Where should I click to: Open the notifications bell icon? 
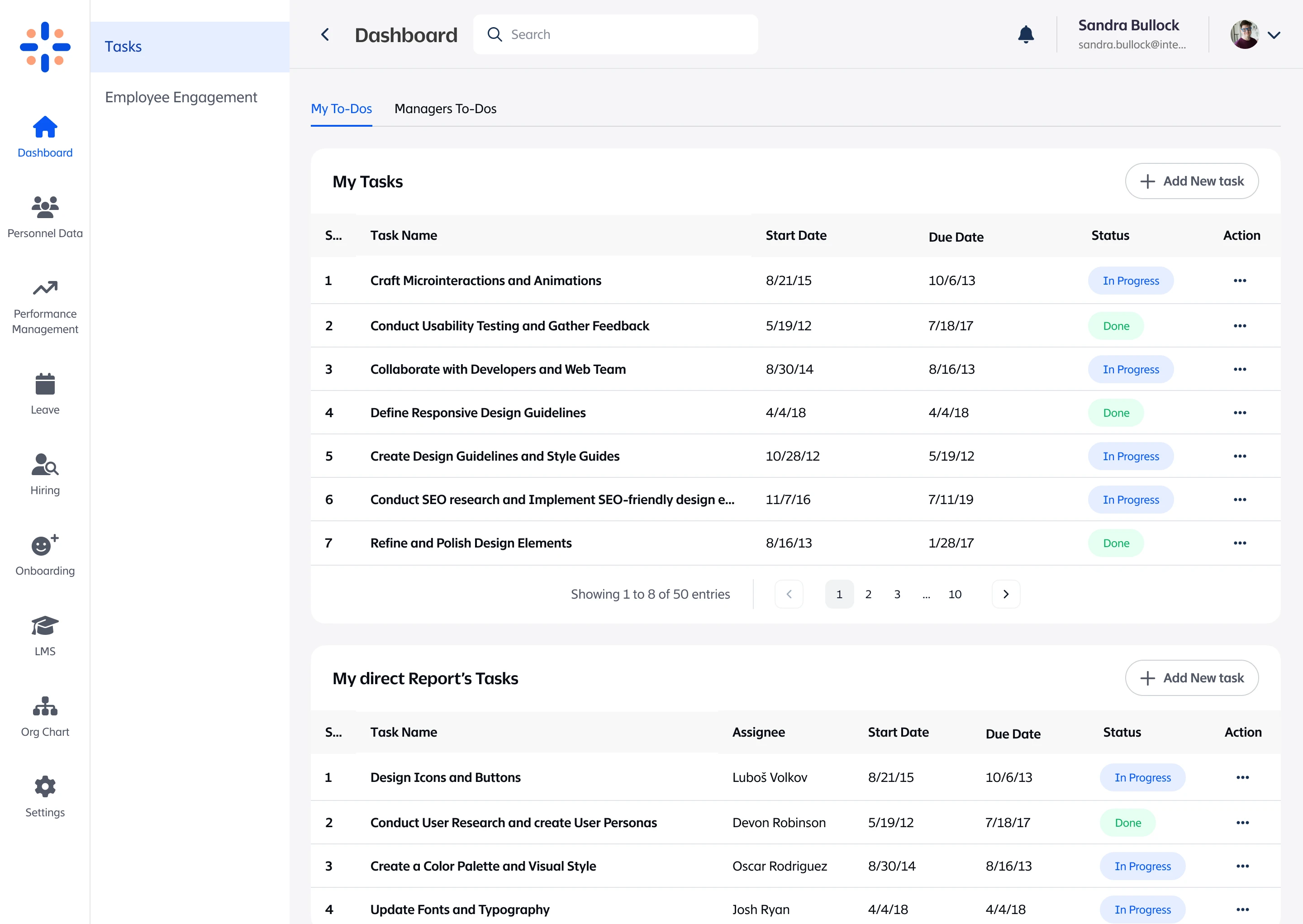pos(1026,35)
